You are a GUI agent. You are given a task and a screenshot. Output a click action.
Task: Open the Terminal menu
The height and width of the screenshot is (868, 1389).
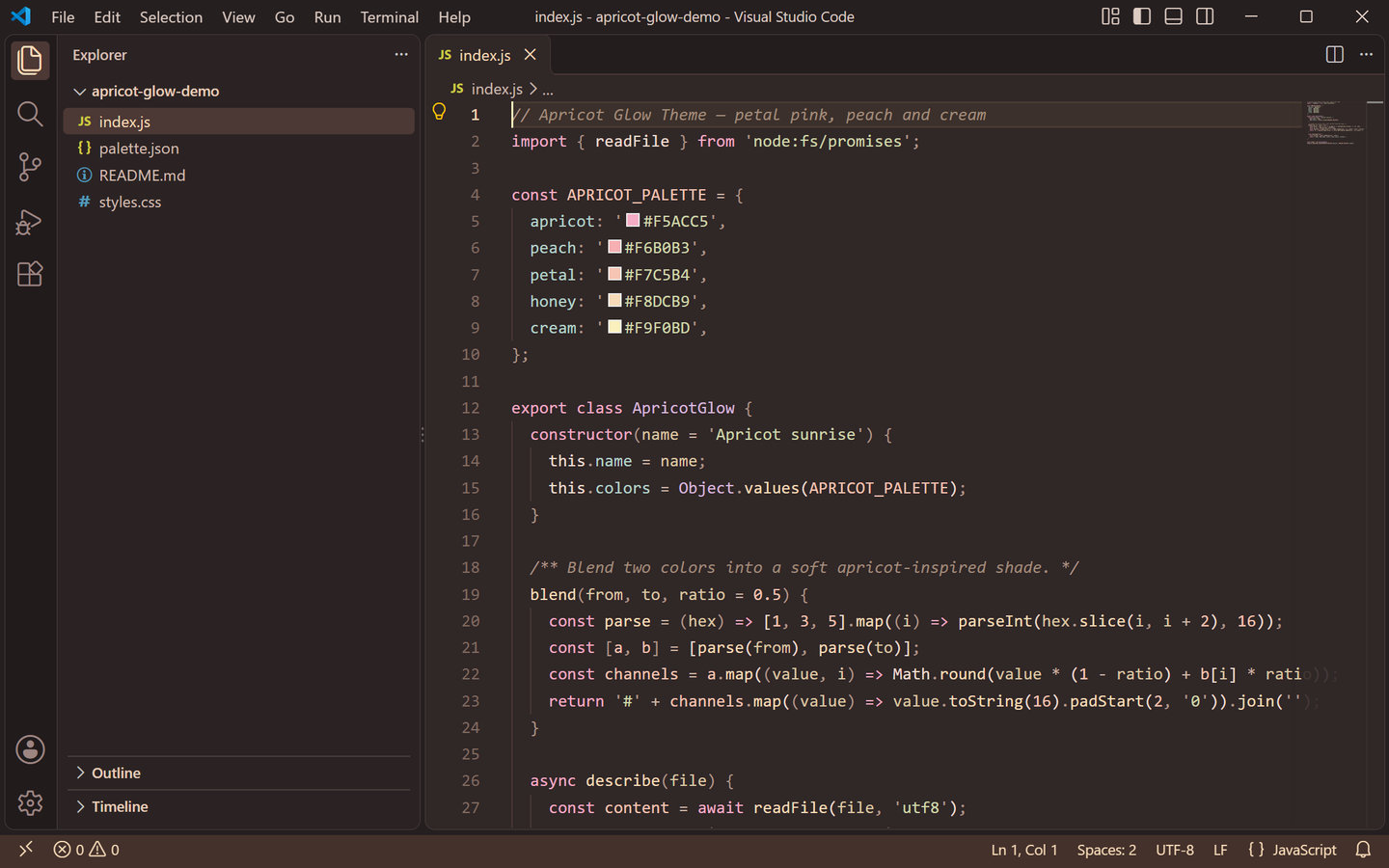389,16
